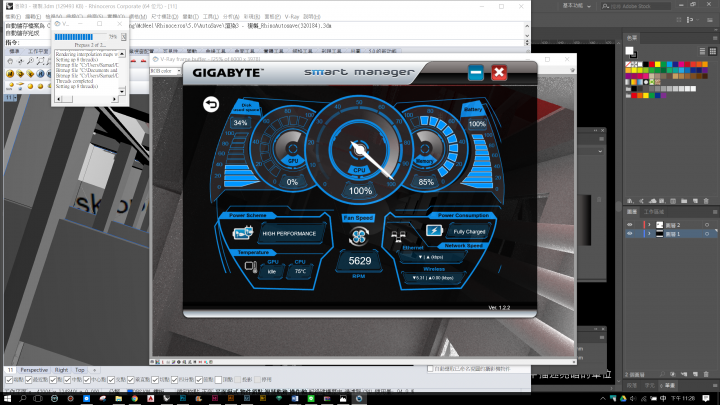Click the Fully Charged status button
Screen dimensions: 720x405
(469, 231)
